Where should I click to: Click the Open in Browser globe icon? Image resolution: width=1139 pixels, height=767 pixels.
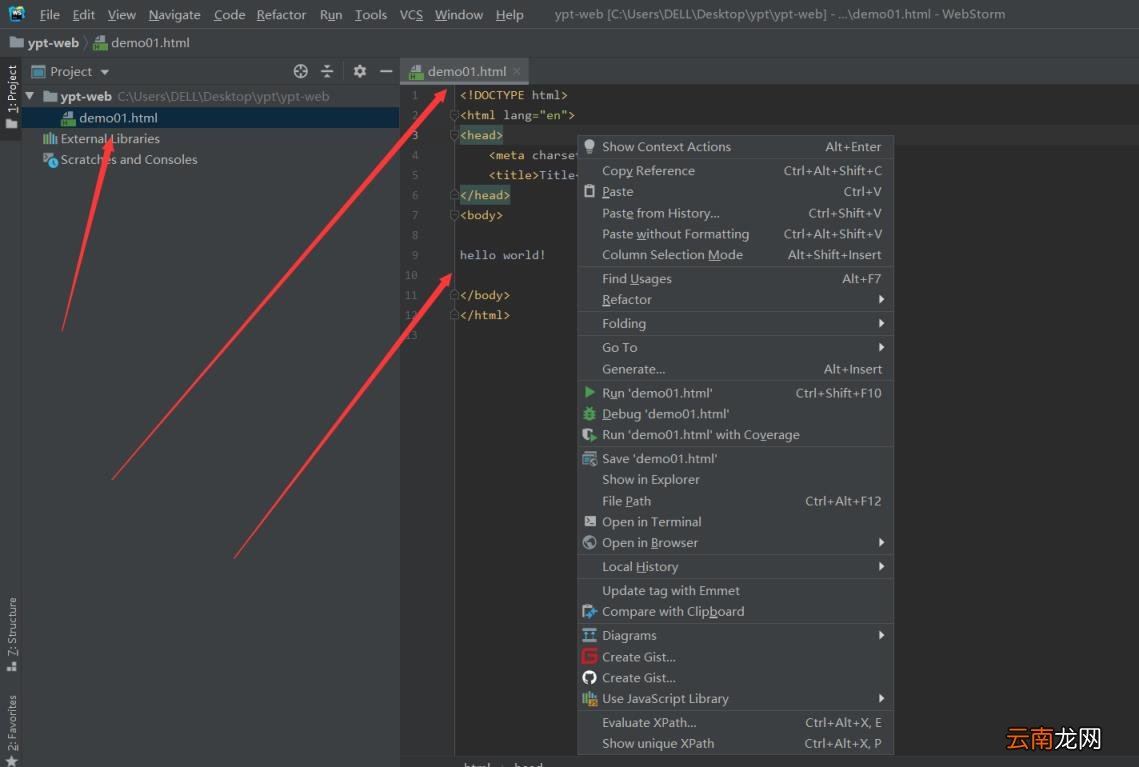tap(589, 543)
